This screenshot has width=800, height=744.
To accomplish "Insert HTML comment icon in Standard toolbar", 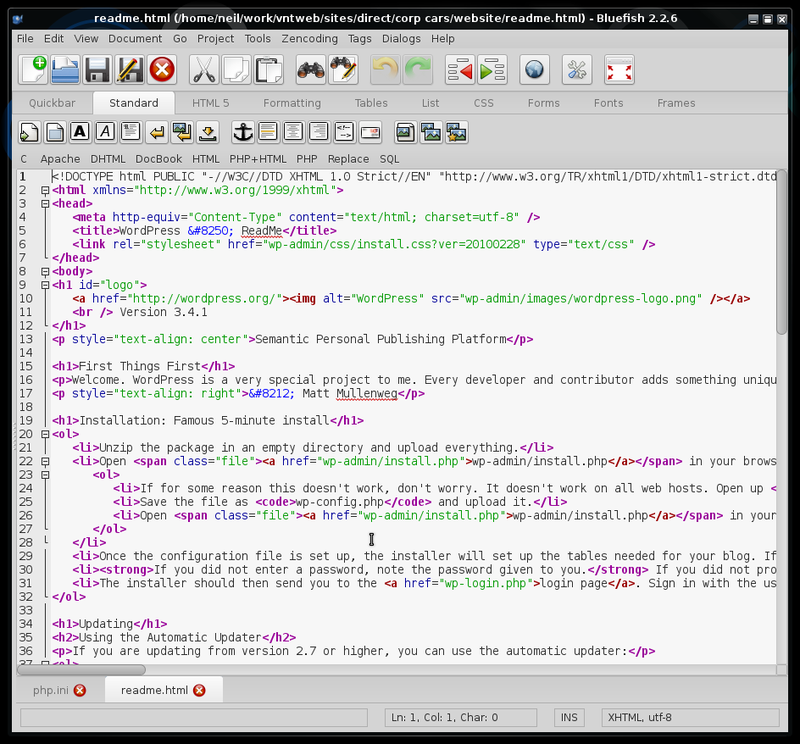I will (x=344, y=132).
